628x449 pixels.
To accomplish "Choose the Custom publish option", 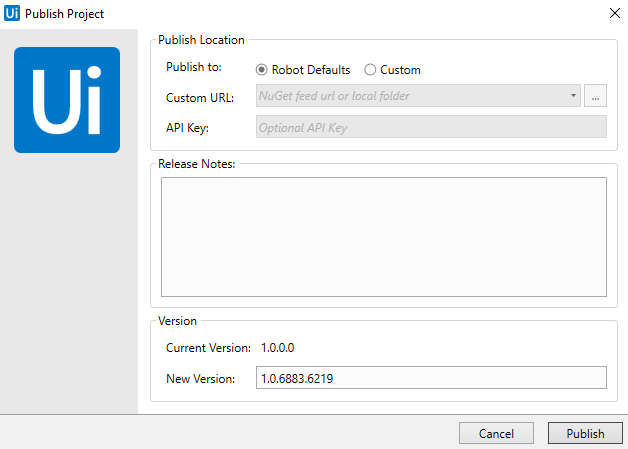I will click(x=370, y=70).
